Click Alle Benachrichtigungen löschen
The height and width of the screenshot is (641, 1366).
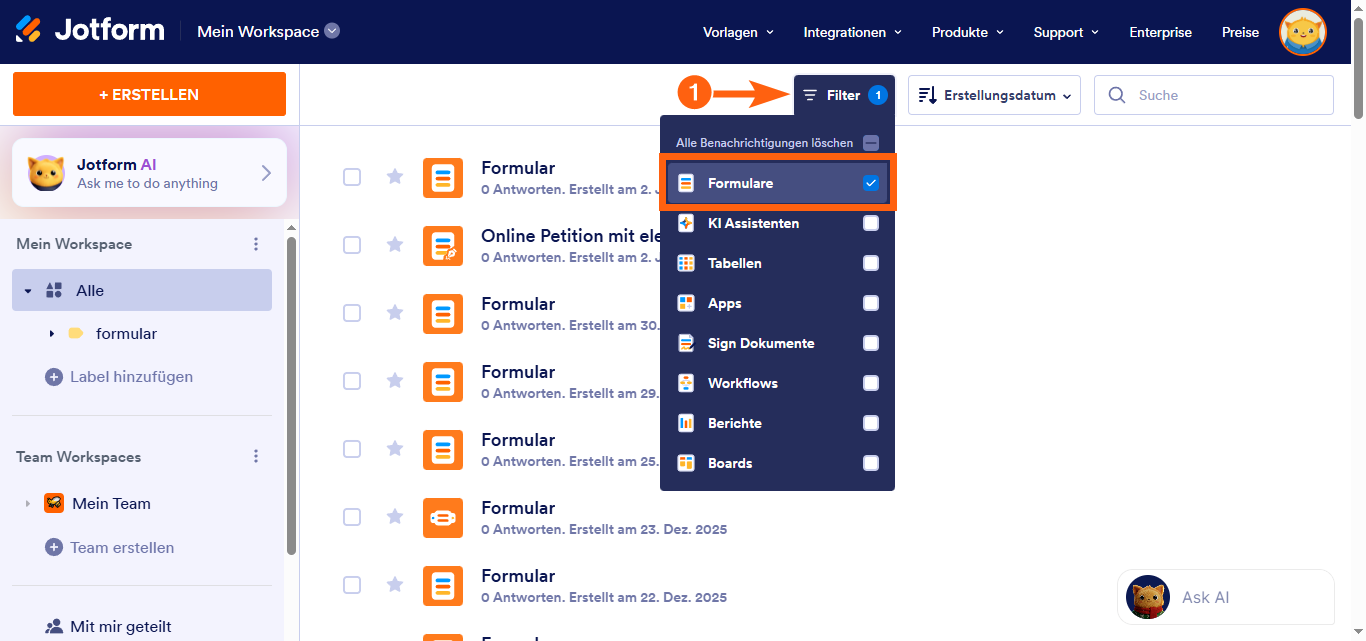click(x=765, y=143)
